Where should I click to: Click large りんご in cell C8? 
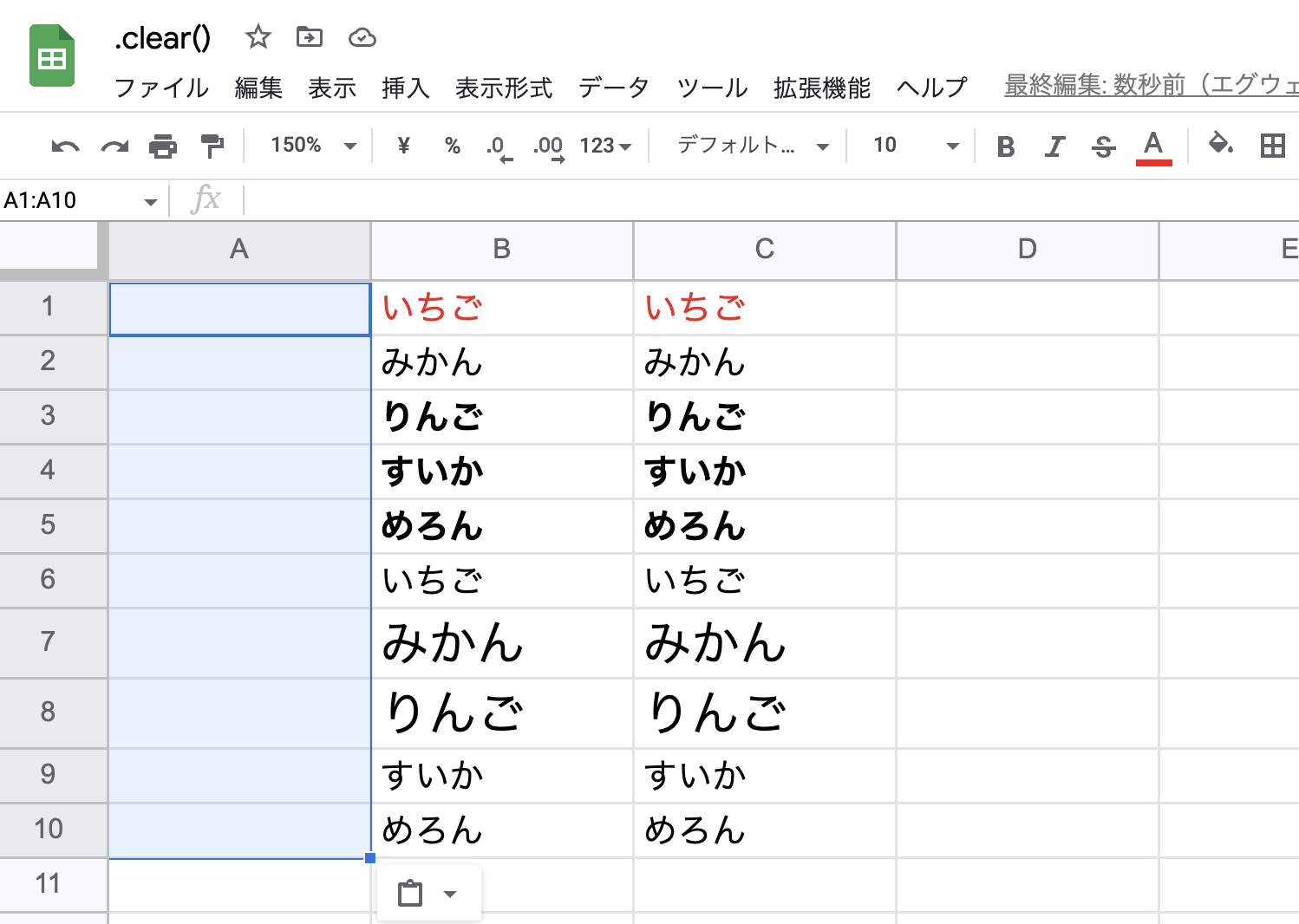point(716,713)
